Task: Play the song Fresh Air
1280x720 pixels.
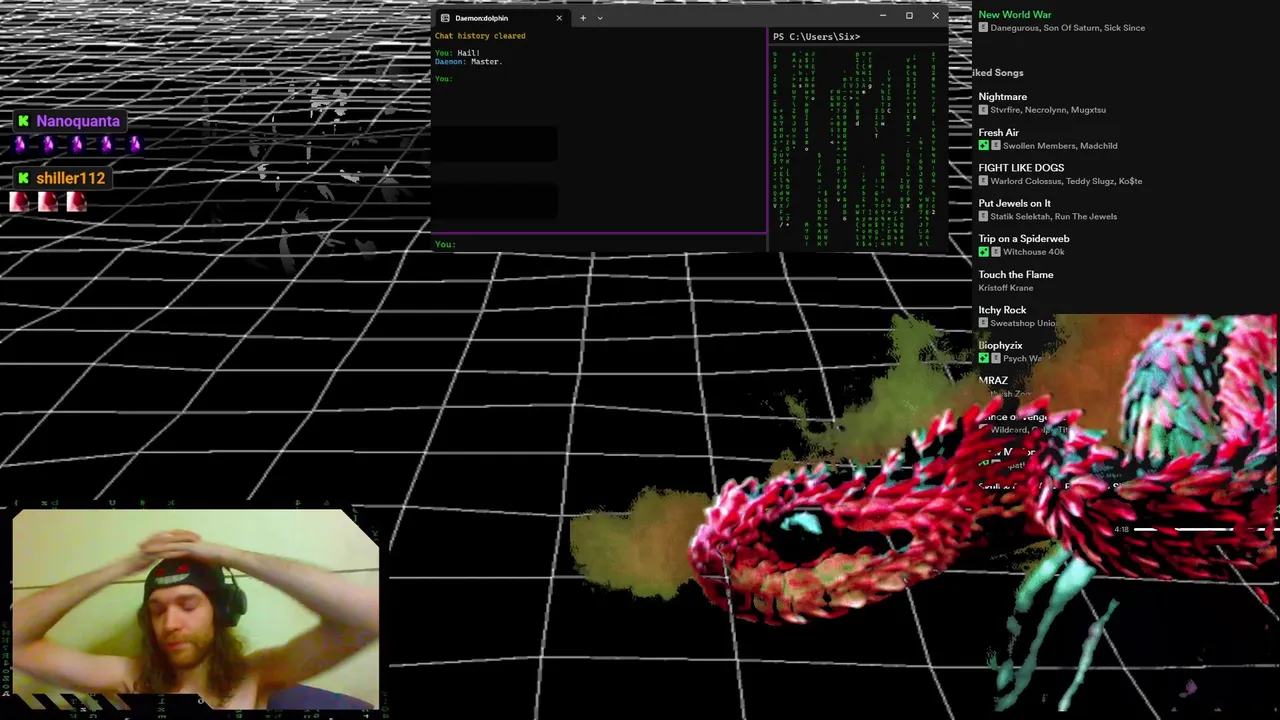Action: (999, 133)
